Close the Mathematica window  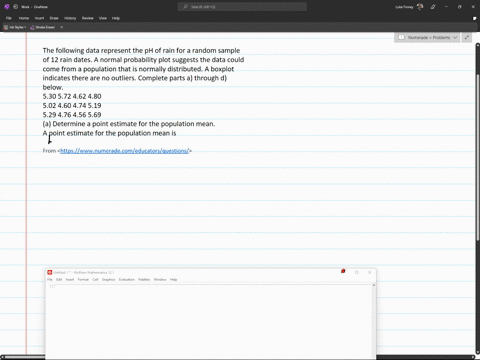click(369, 272)
